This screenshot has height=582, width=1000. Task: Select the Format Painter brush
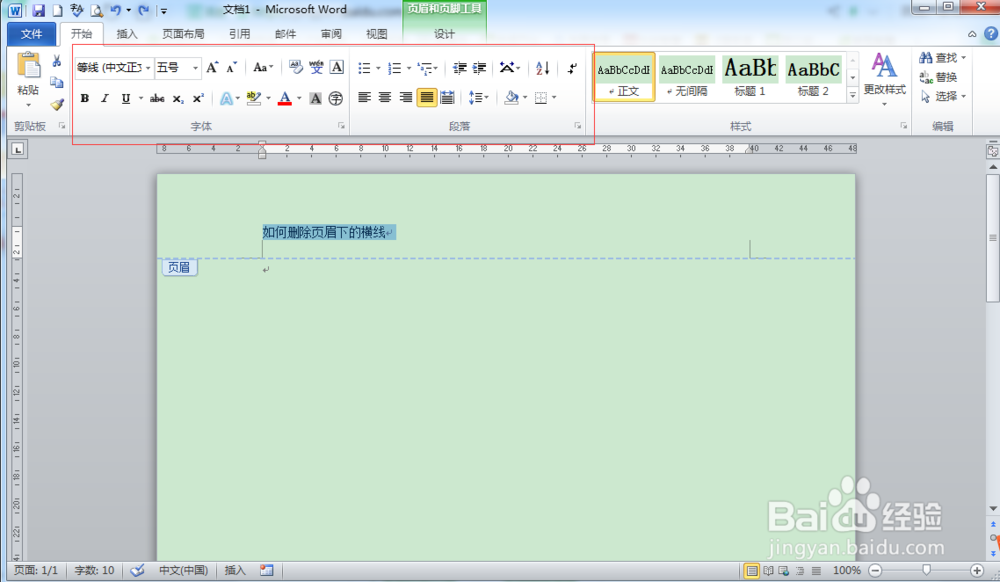point(57,104)
